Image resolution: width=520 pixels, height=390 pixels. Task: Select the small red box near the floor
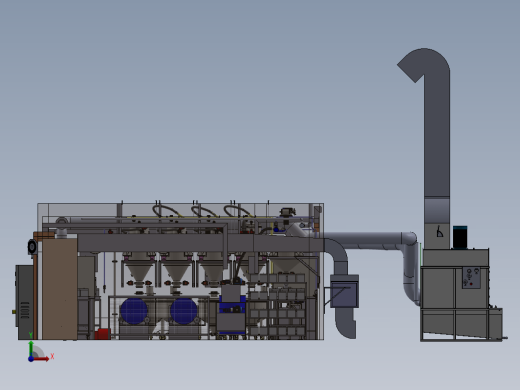(103, 334)
